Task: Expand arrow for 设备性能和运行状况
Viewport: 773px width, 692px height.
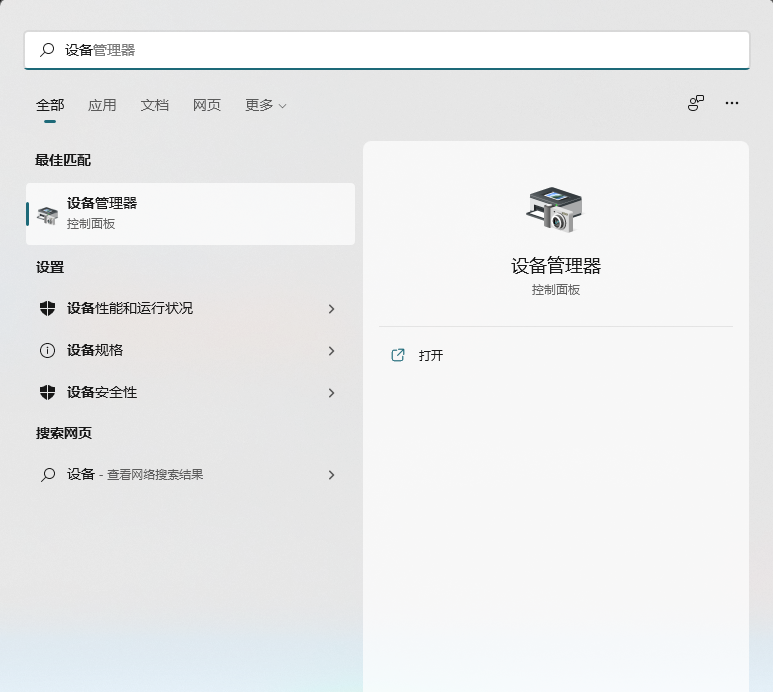Action: click(331, 309)
